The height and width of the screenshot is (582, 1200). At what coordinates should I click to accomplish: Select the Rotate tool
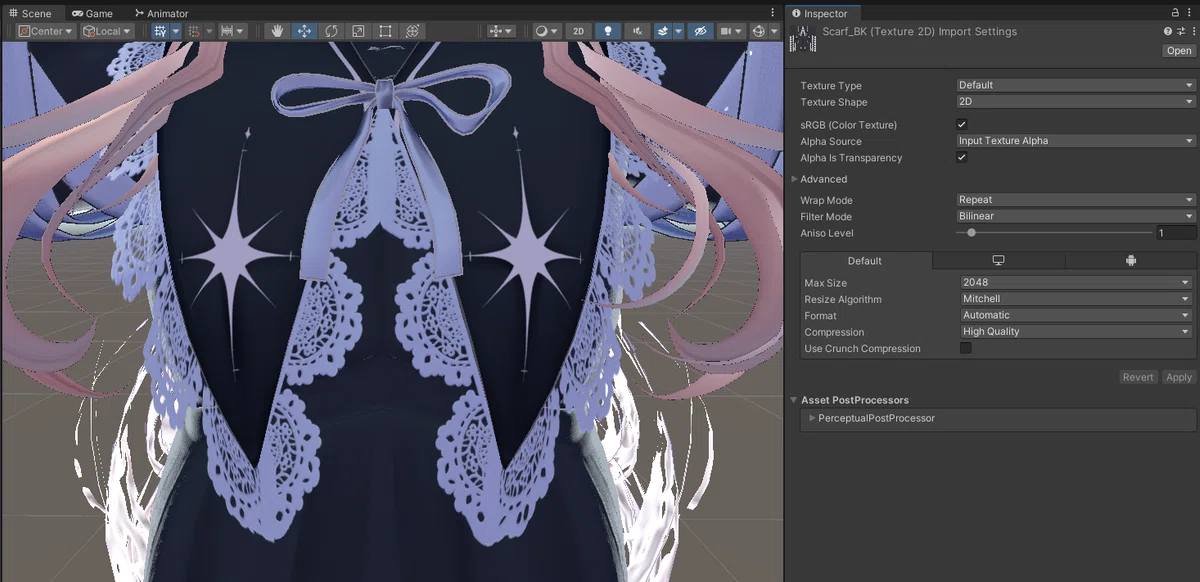(x=331, y=31)
